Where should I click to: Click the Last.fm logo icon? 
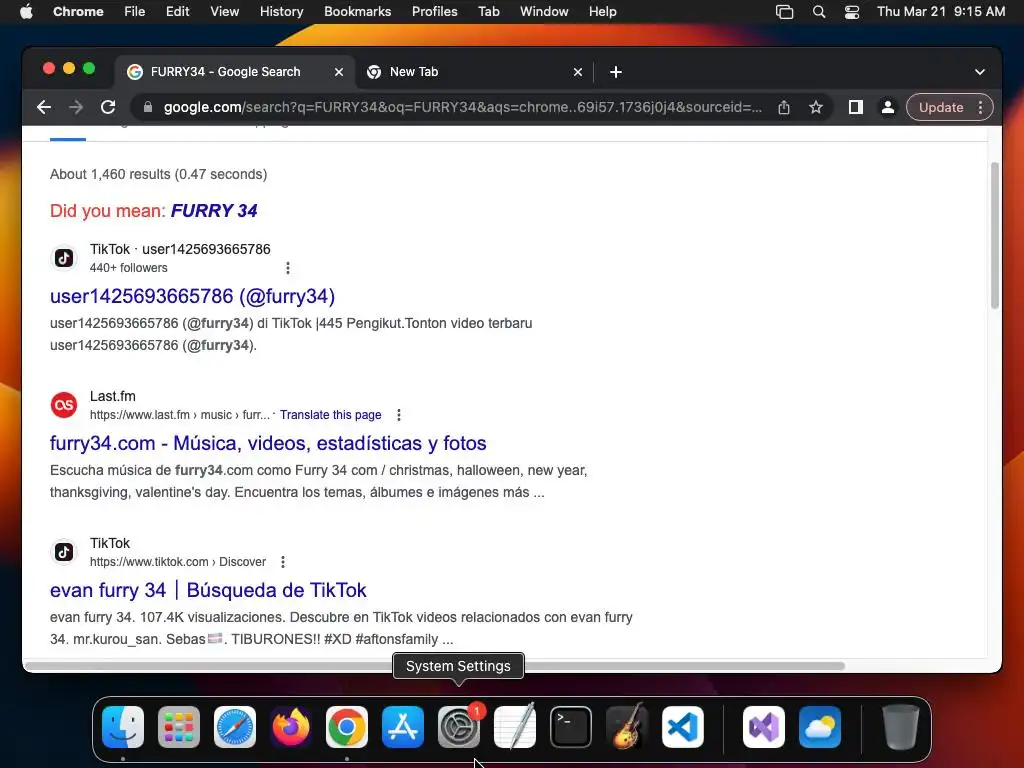64,405
